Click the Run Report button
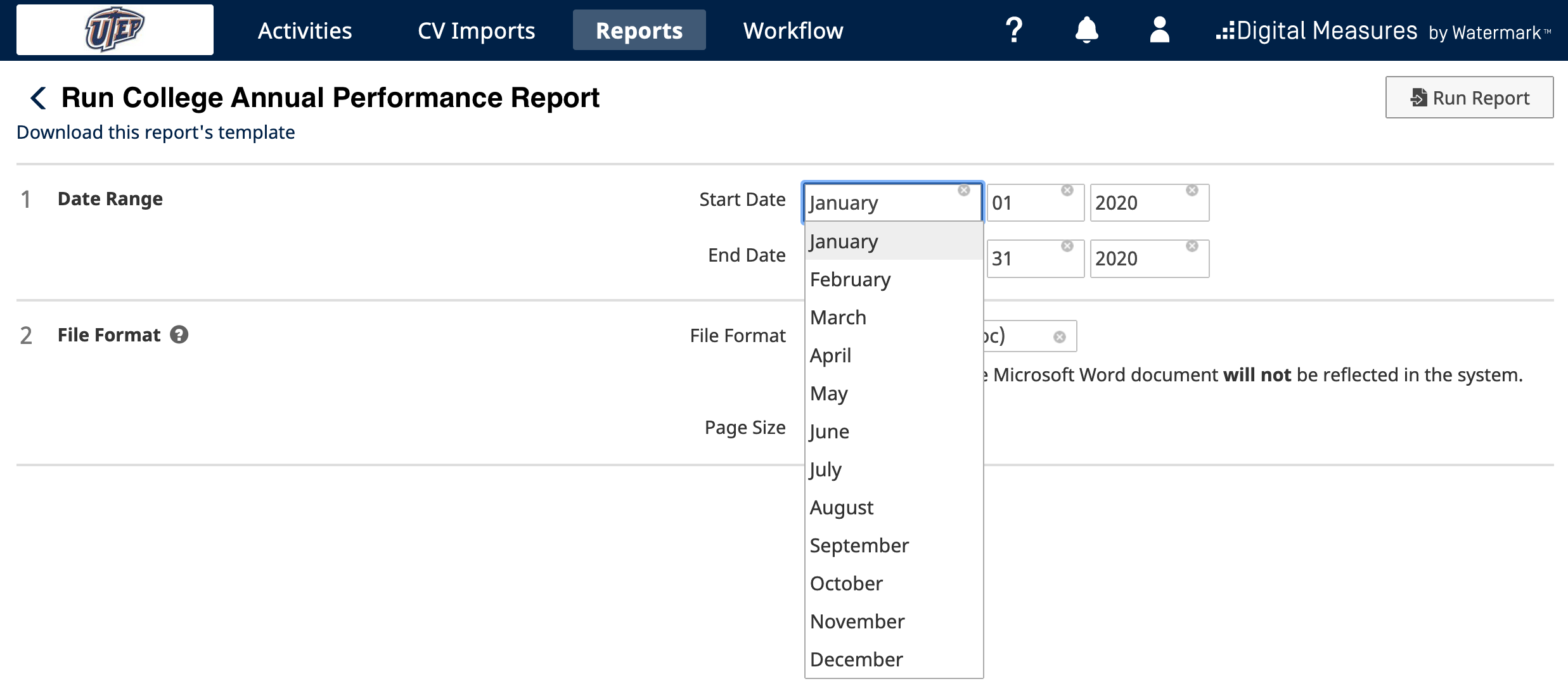Viewport: 1568px width, 693px height. [x=1469, y=98]
